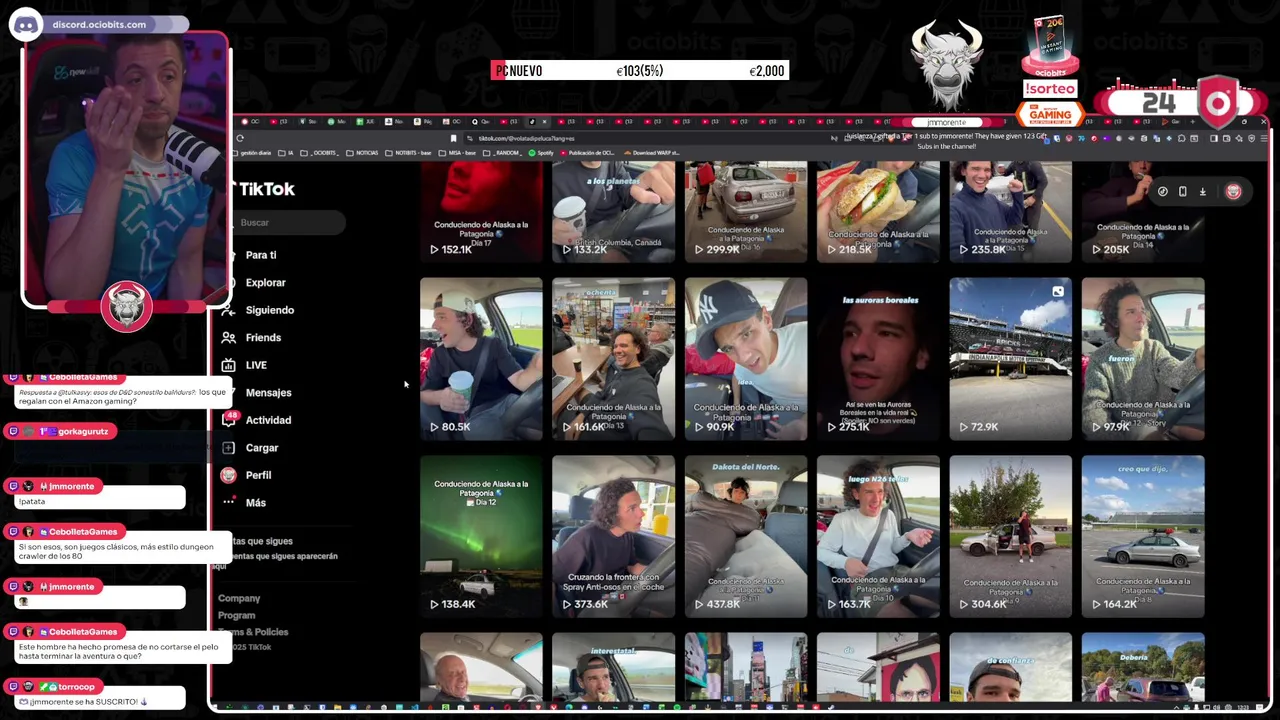This screenshot has width=1280, height=720.
Task: Open the _OCIOBITS_ bookmark folder
Action: point(322,153)
